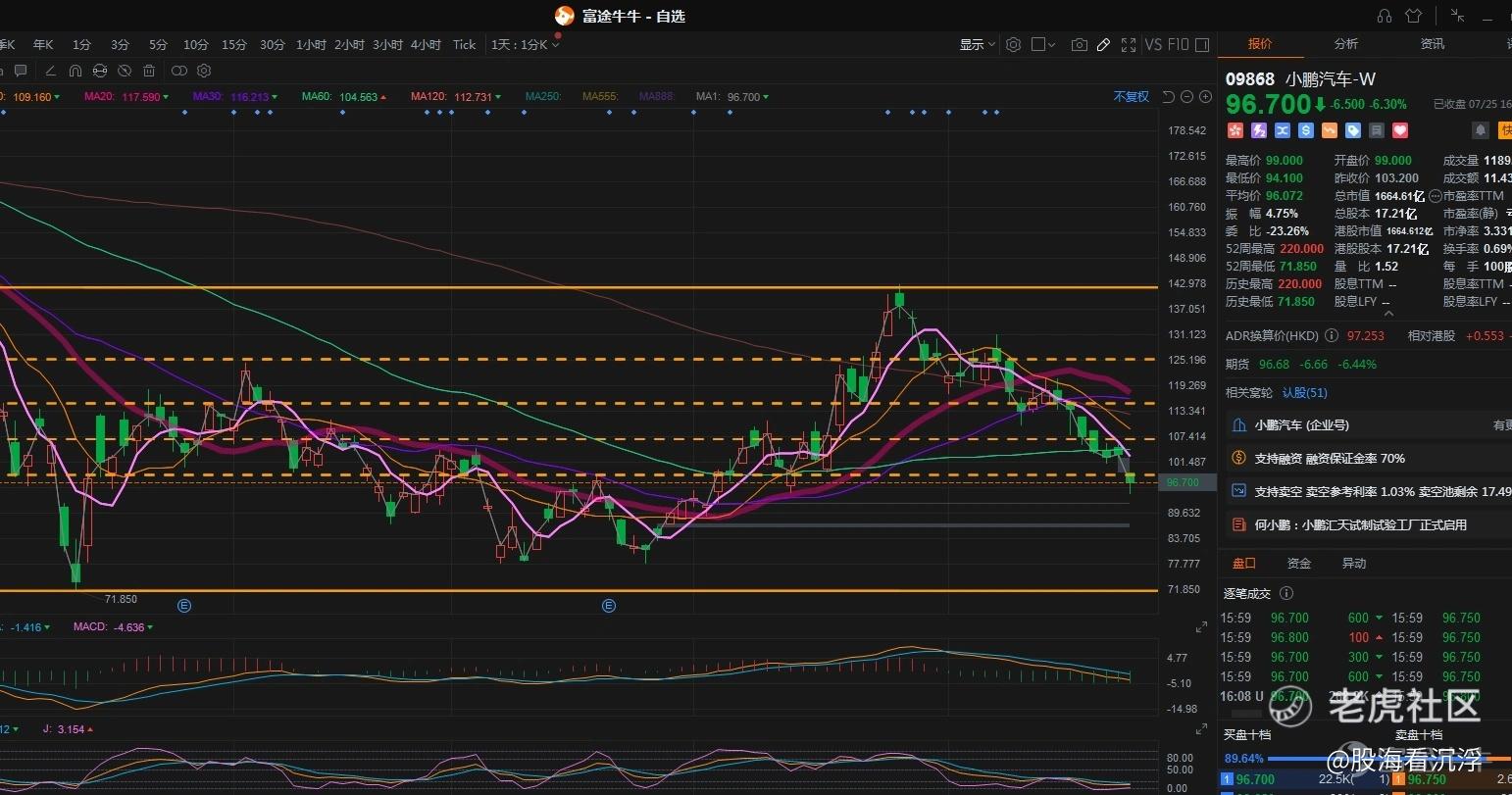Open chart settings gear next to 显示
The image size is (1512, 795).
click(1014, 45)
